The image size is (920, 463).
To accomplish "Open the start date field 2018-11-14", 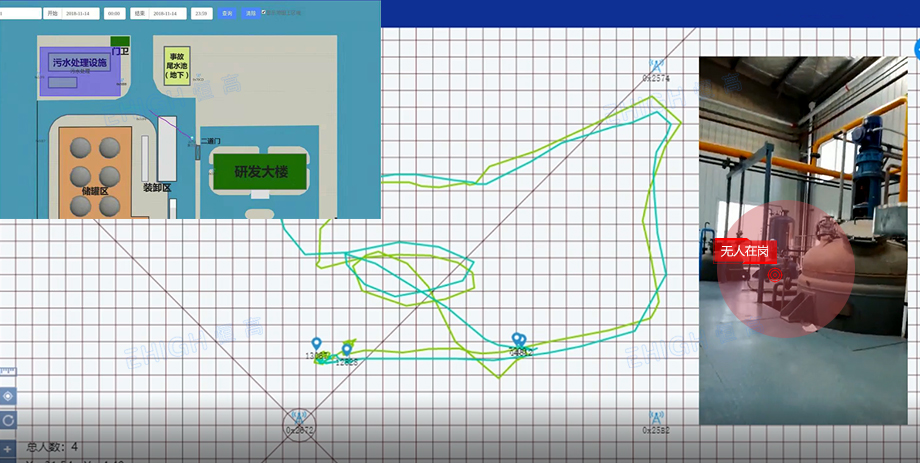I will point(80,13).
